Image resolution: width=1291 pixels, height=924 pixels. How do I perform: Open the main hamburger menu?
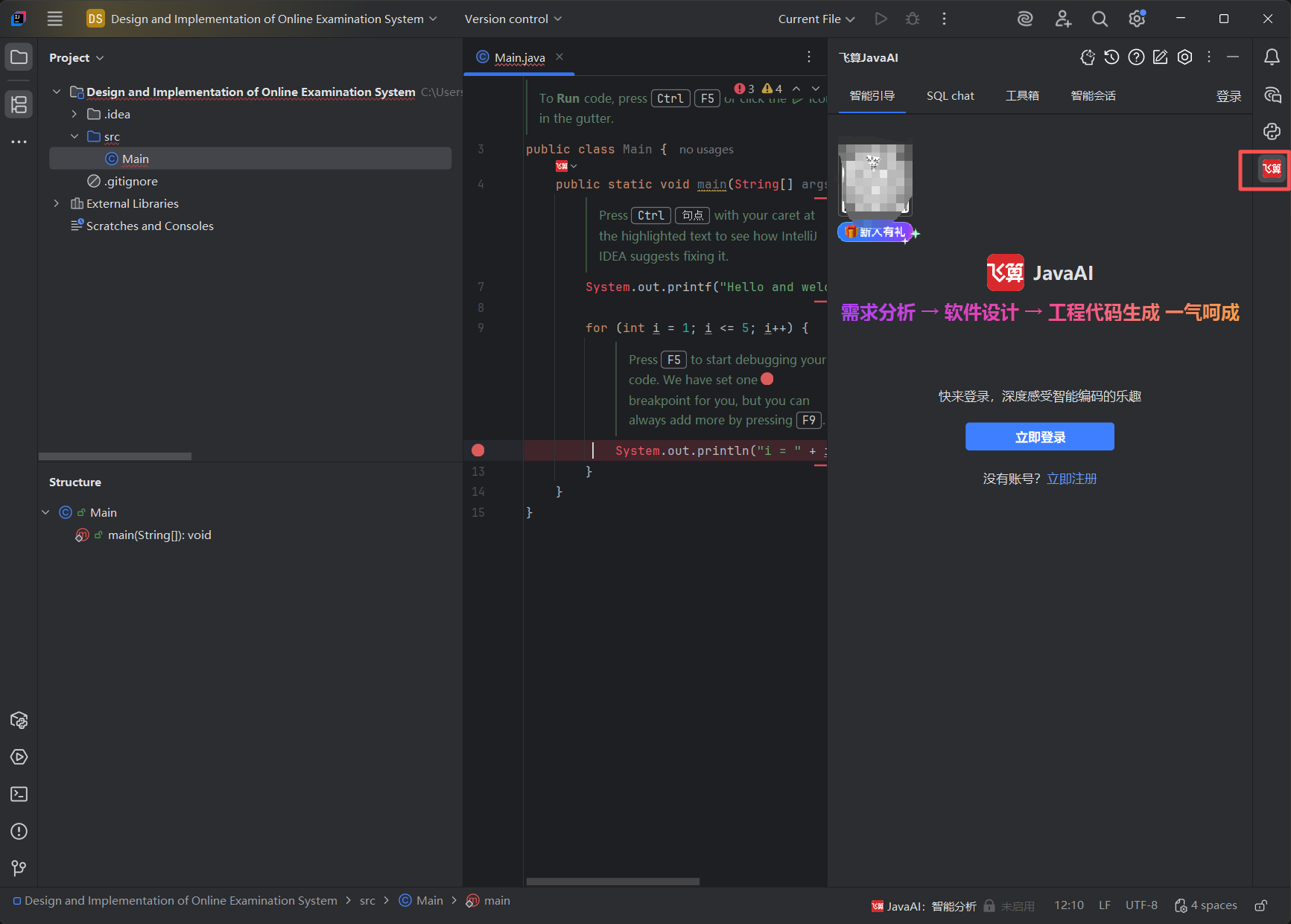coord(55,19)
